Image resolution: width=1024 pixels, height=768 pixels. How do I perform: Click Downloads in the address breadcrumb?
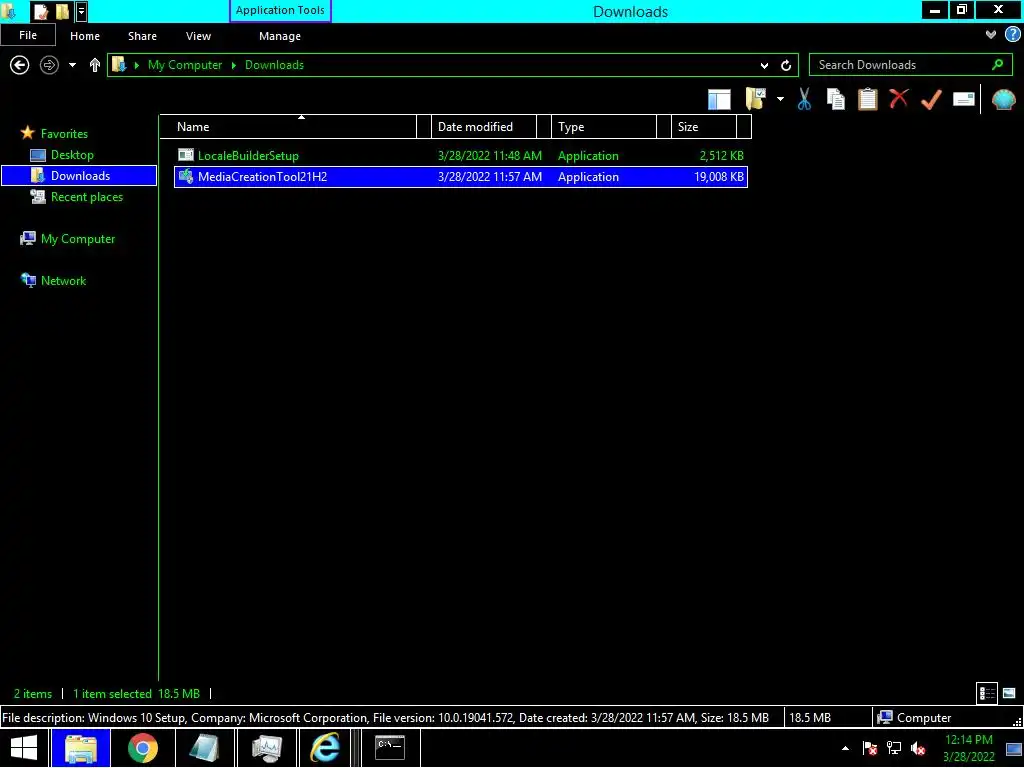click(x=274, y=65)
